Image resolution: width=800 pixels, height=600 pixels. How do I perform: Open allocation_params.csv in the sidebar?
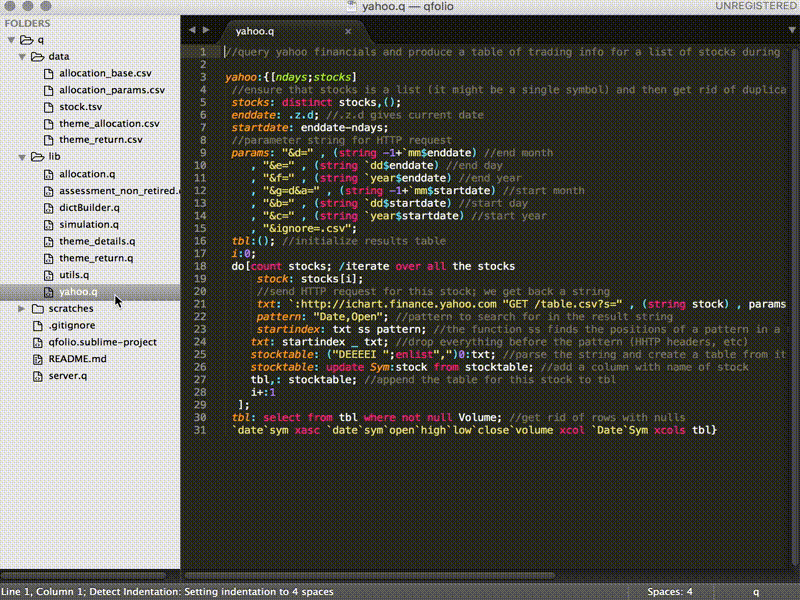click(x=112, y=90)
